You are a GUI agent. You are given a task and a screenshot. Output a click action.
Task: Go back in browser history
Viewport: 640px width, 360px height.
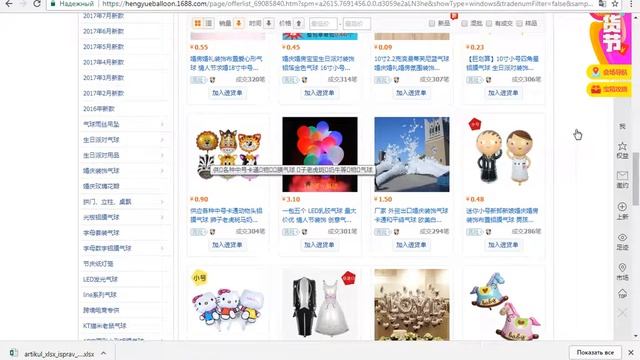tap(9, 4)
